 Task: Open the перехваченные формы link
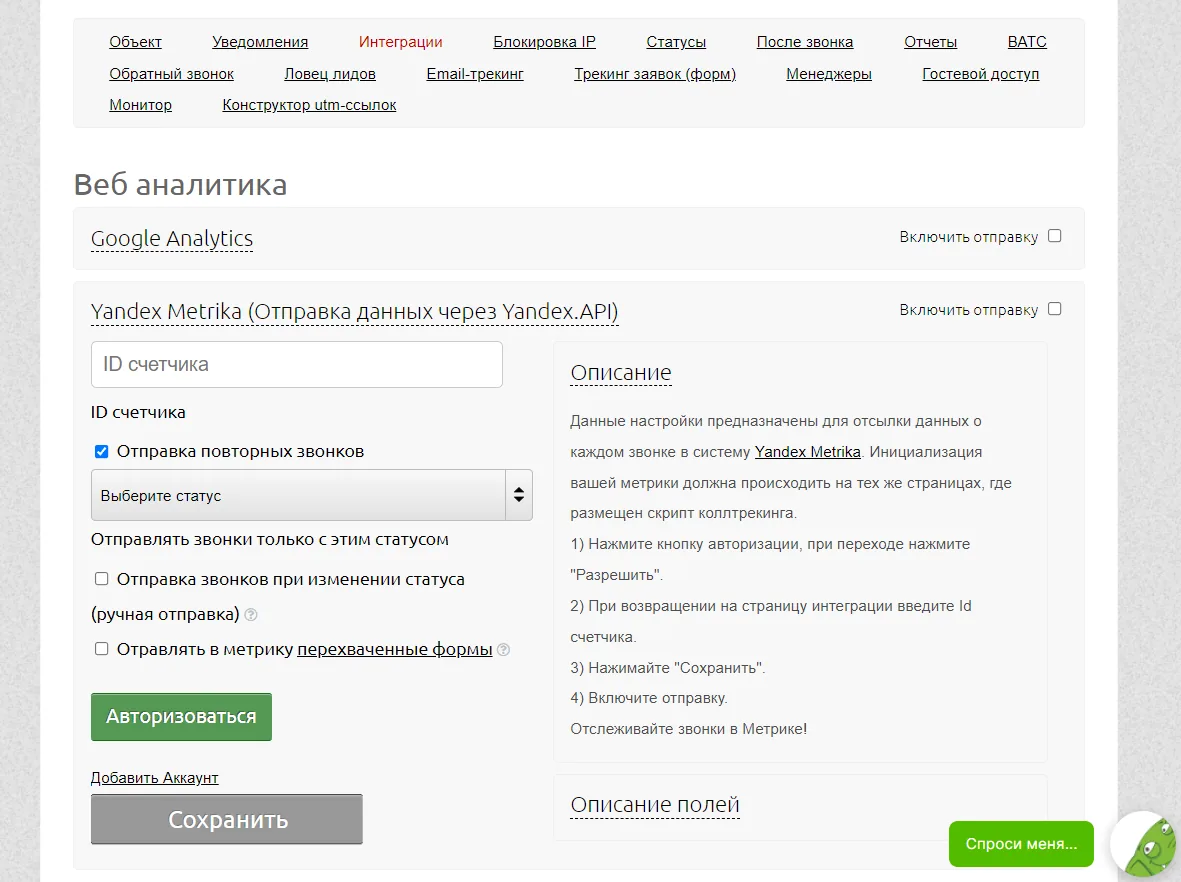pyautogui.click(x=395, y=649)
